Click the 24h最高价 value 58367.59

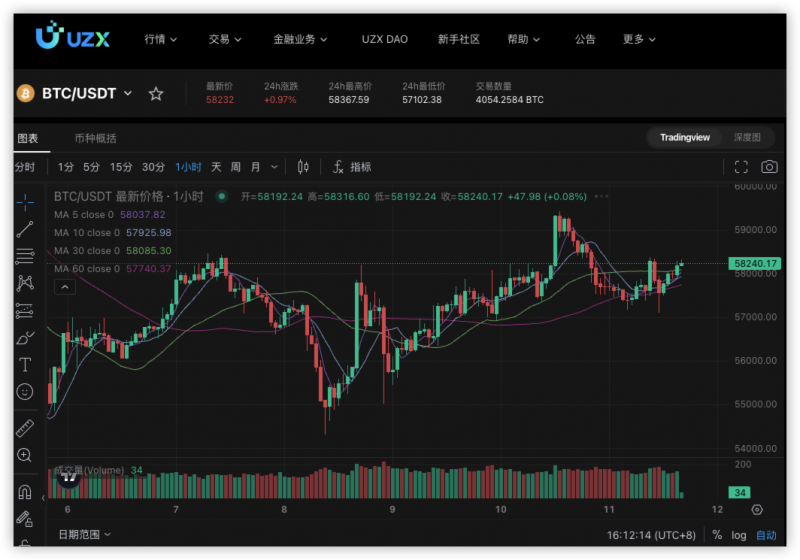pyautogui.click(x=348, y=99)
